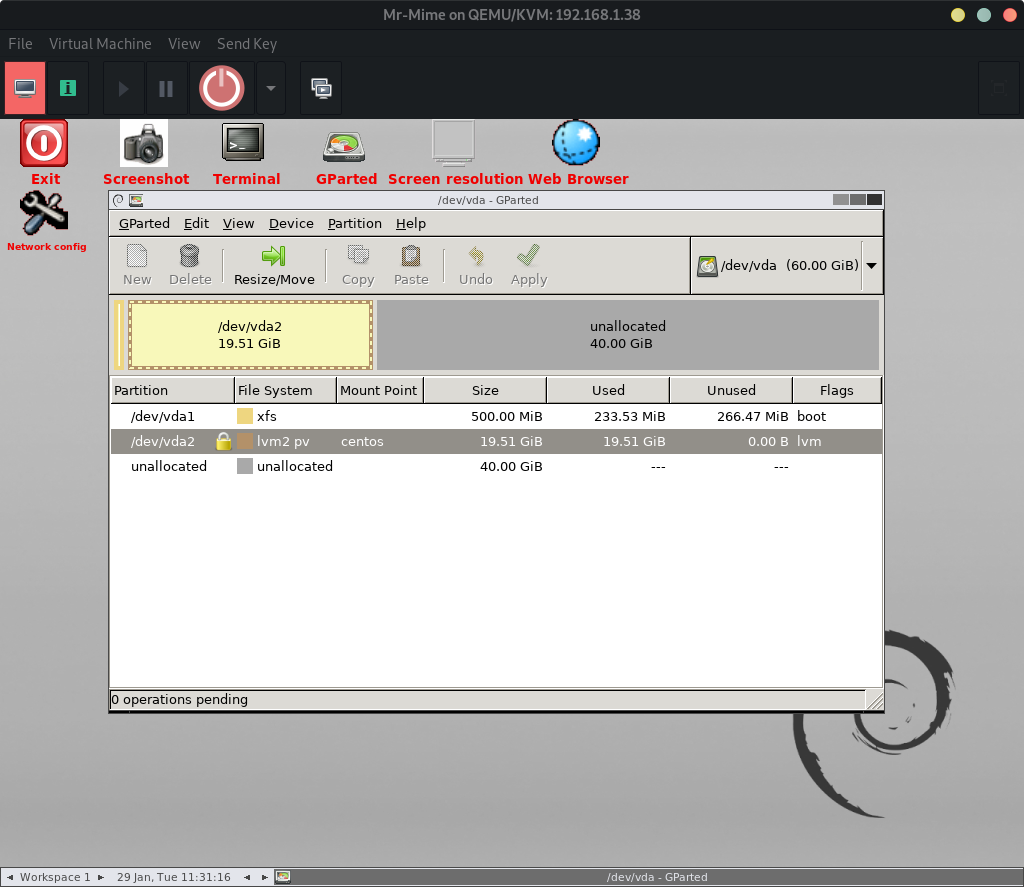Open the Device menu in GParted
Image resolution: width=1024 pixels, height=887 pixels.
tap(291, 223)
